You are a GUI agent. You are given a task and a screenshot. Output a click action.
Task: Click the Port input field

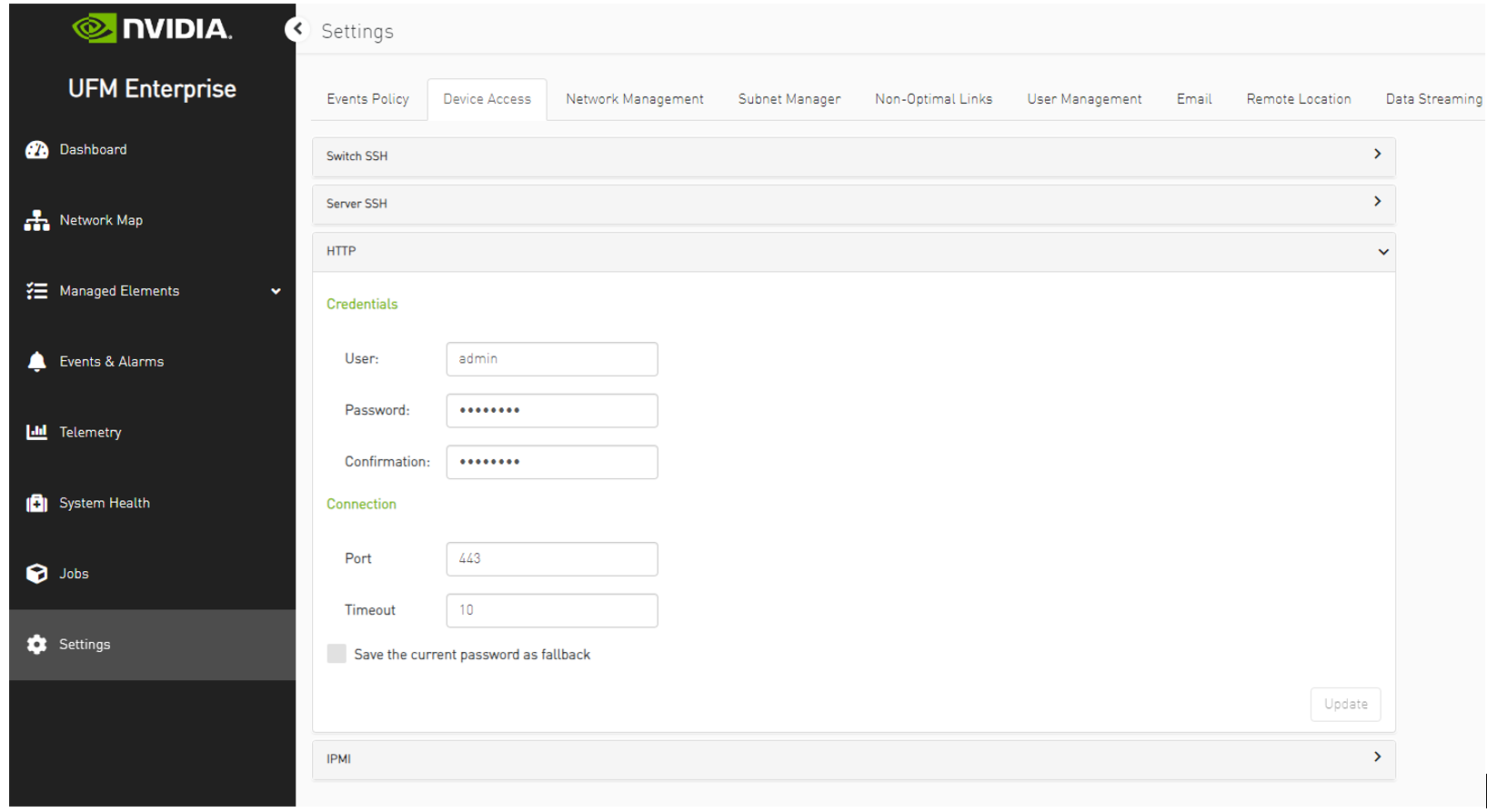click(552, 559)
